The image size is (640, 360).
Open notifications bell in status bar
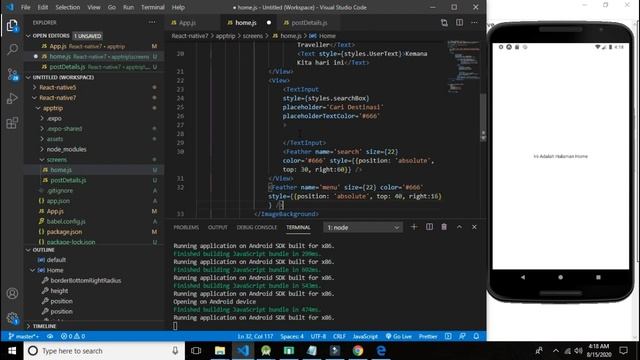(x=476, y=336)
